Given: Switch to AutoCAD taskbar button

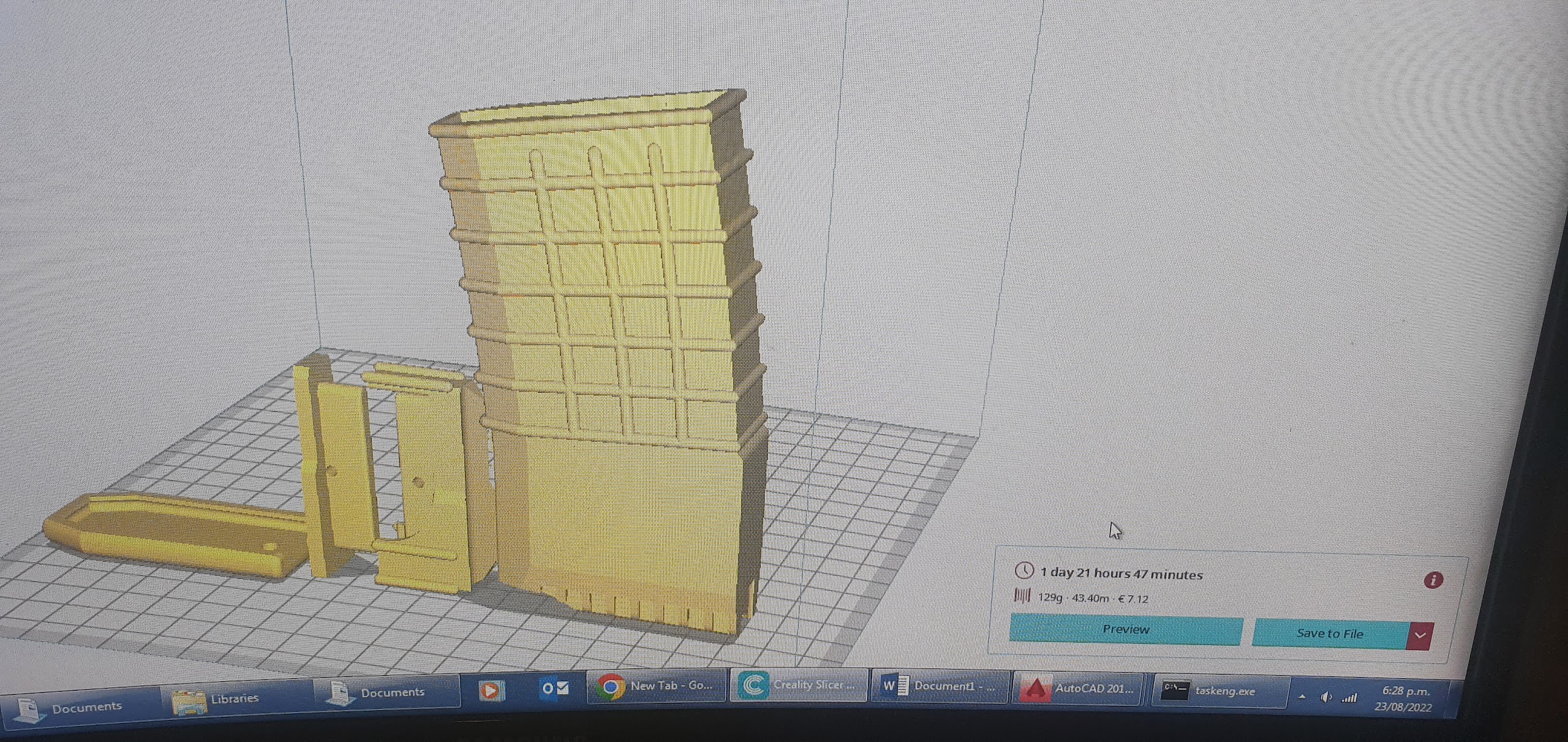Looking at the screenshot, I should (1080, 689).
